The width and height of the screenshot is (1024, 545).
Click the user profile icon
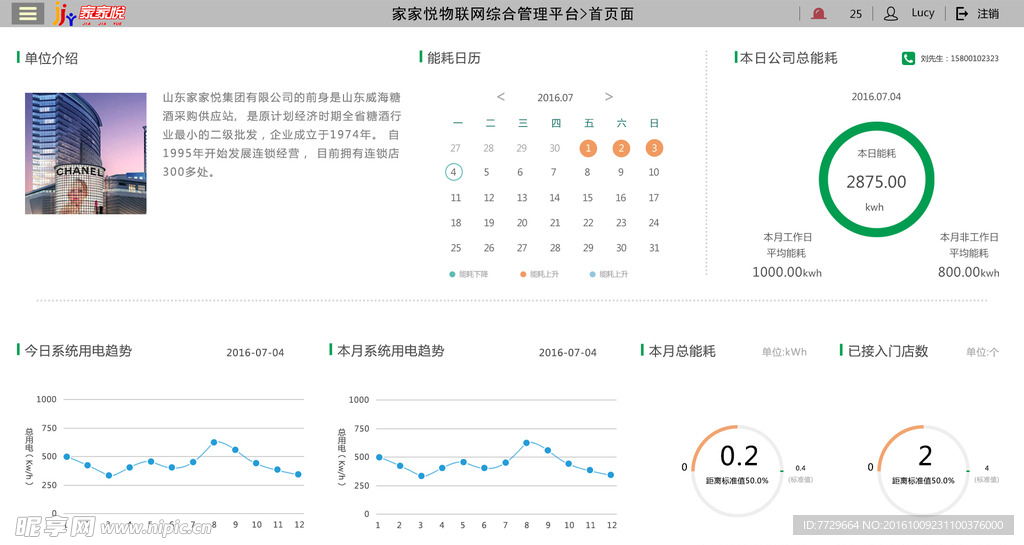pos(891,13)
